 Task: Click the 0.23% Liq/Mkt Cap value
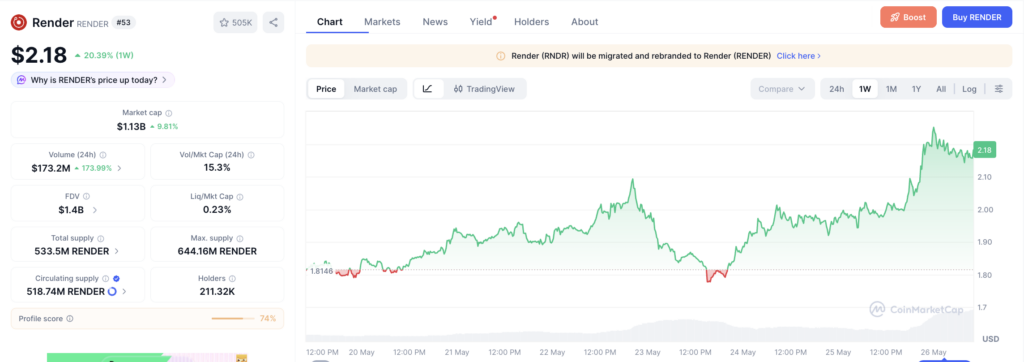(x=217, y=210)
